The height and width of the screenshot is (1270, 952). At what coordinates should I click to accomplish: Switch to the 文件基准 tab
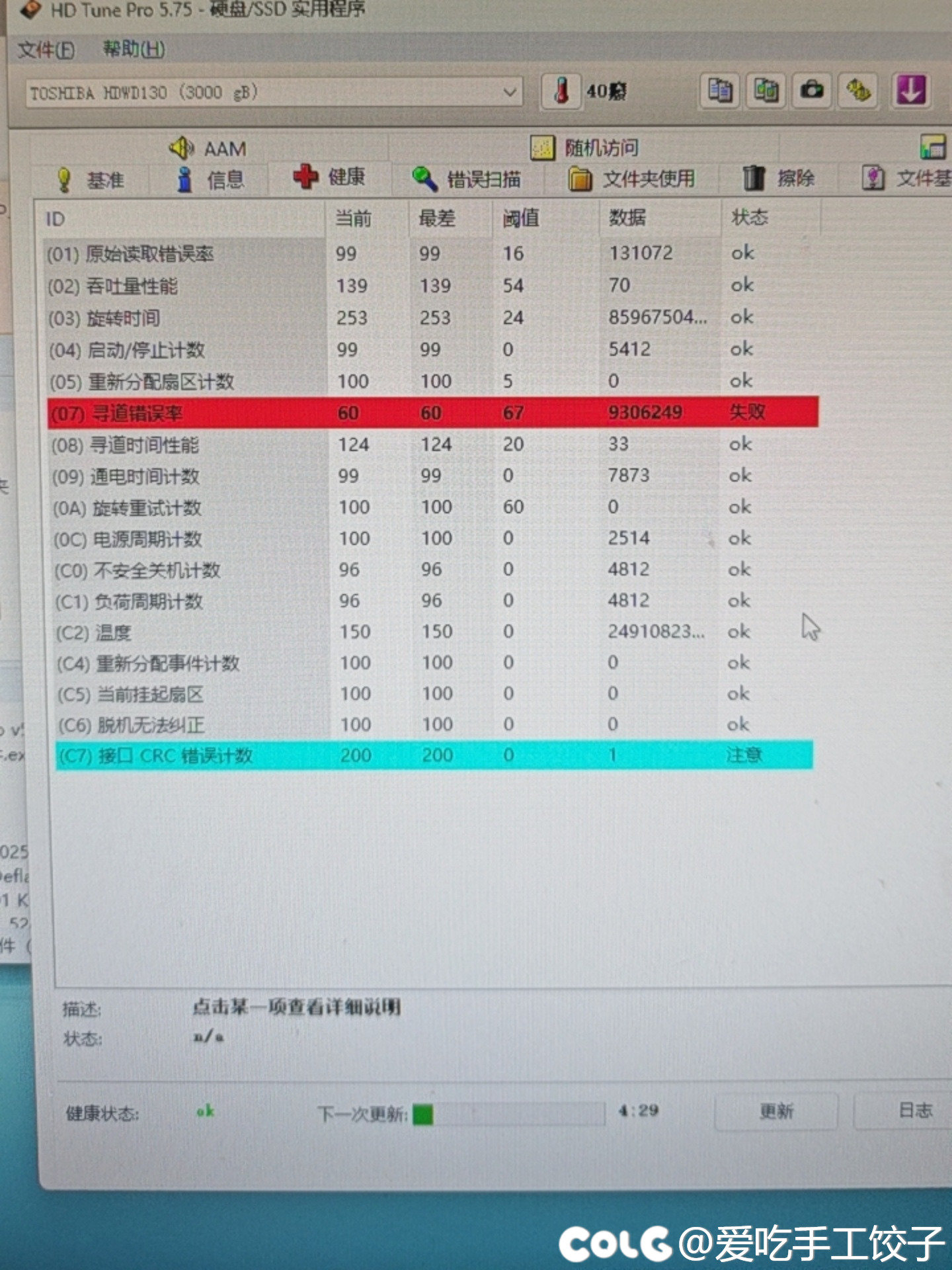click(x=906, y=178)
